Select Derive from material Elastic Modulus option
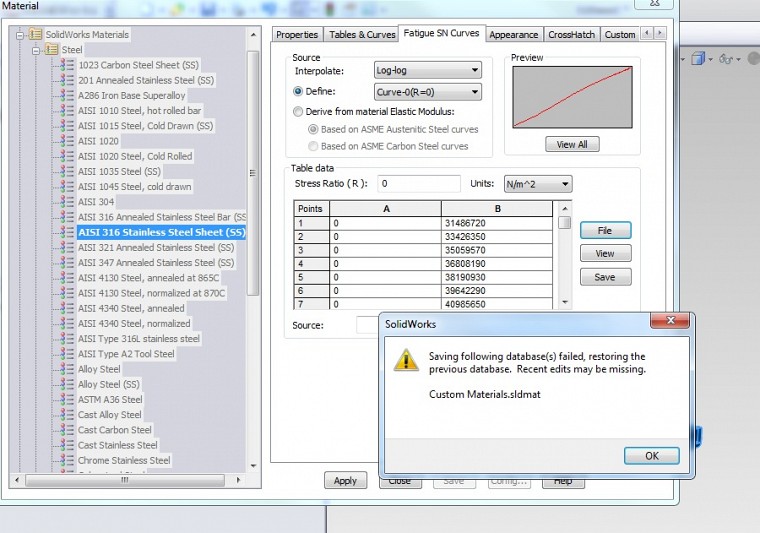The image size is (760, 533). [298, 111]
